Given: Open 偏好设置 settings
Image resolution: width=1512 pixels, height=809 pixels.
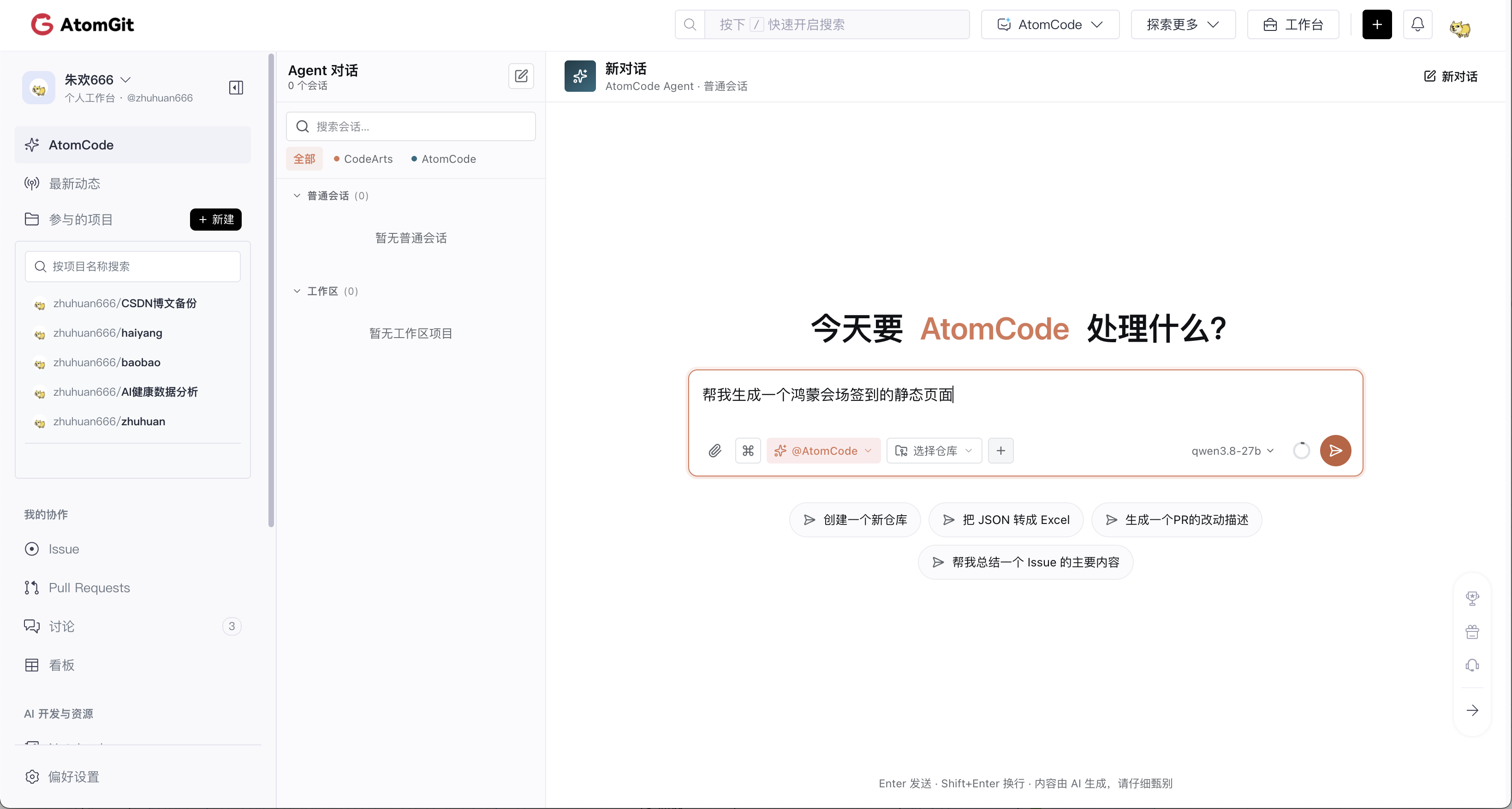Looking at the screenshot, I should (x=62, y=777).
